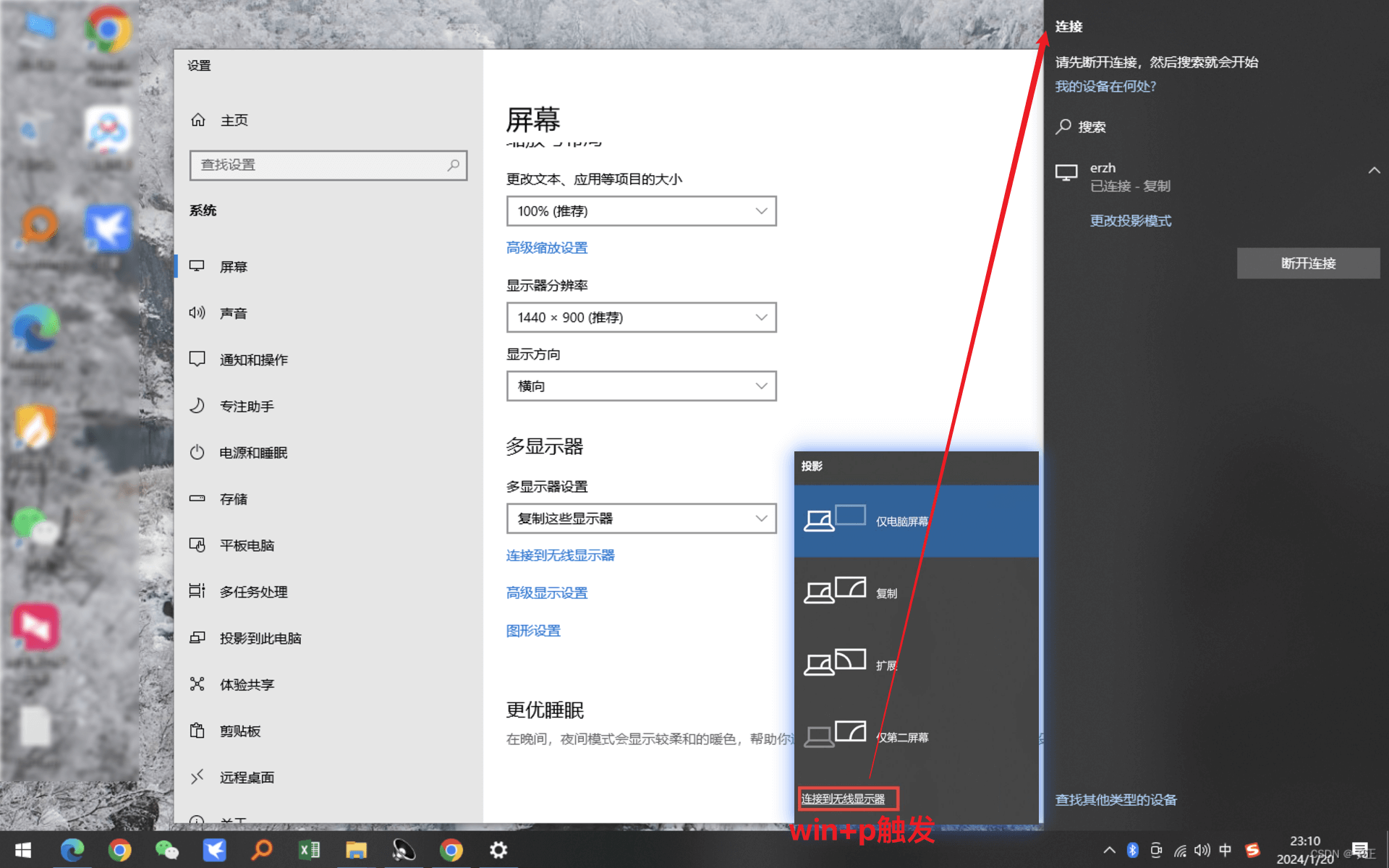Click the Bluetooth icon in system tray
This screenshot has height=868, width=1389.
(x=1132, y=851)
